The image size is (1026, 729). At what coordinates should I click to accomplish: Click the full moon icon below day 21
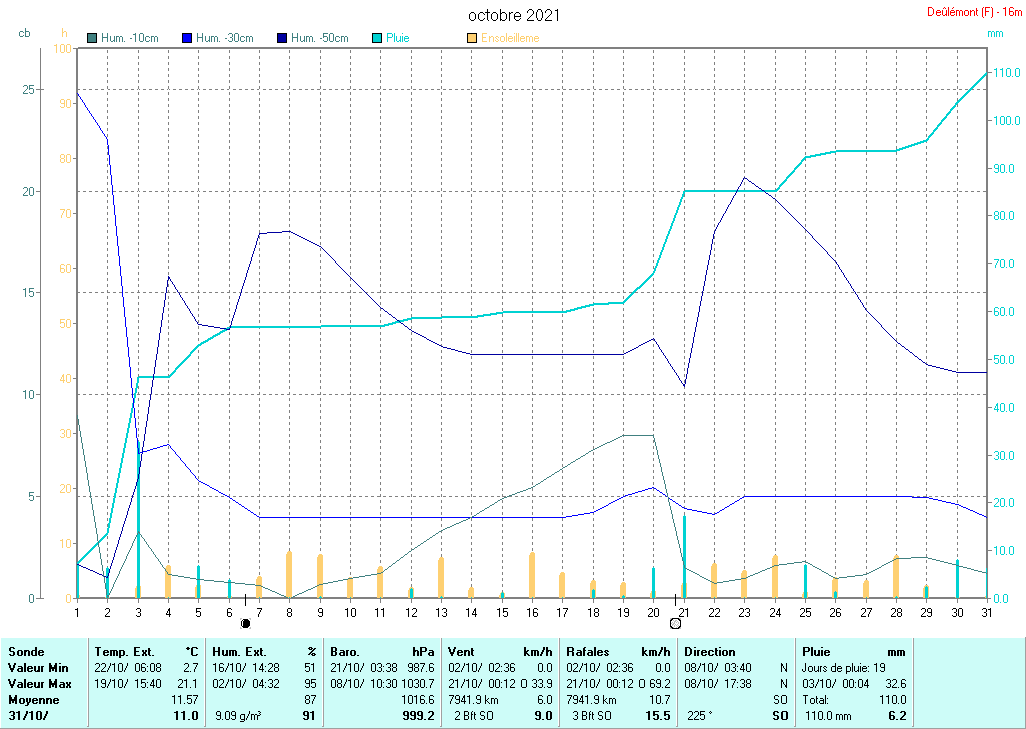(675, 623)
